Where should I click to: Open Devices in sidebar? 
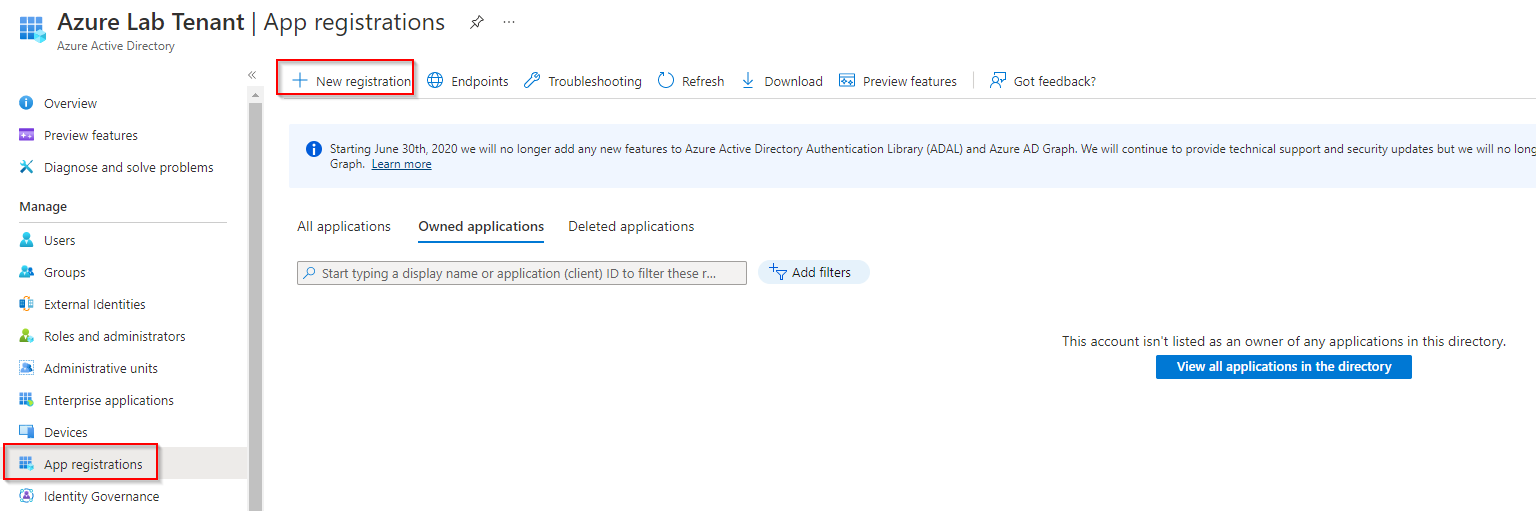click(x=65, y=432)
